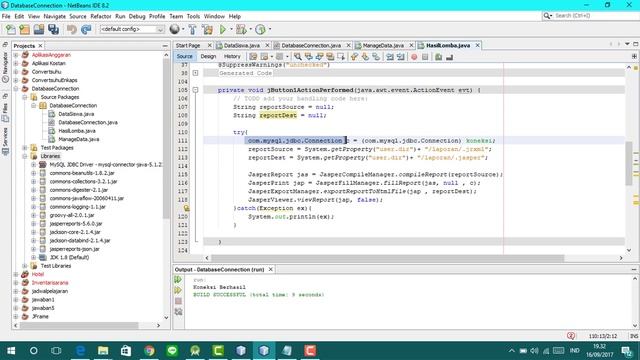Click the Toggle Bookmark editor icon
Viewport: 640px width, 360px height.
(x=376, y=57)
